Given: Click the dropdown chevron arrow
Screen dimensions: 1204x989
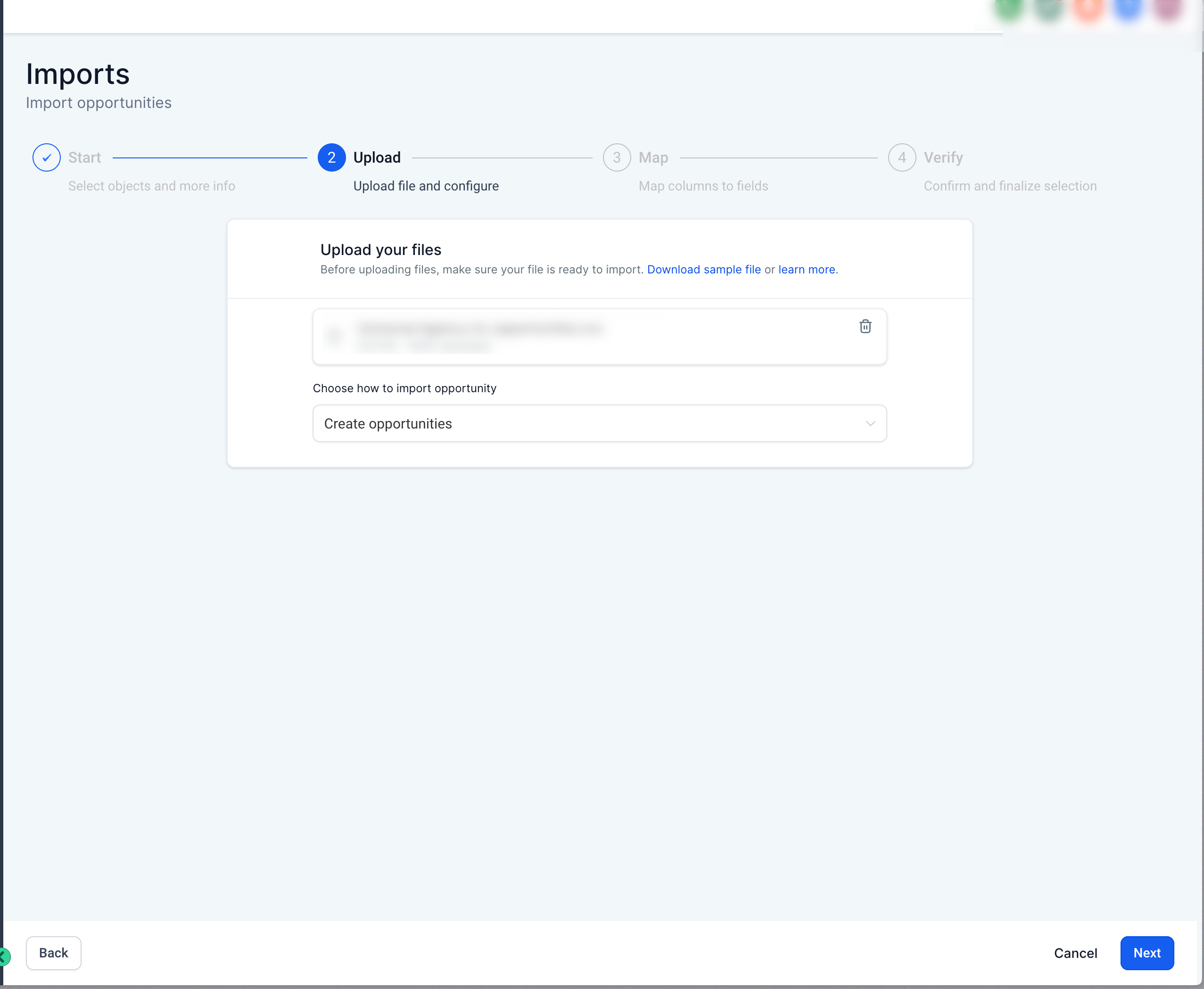Looking at the screenshot, I should point(870,423).
